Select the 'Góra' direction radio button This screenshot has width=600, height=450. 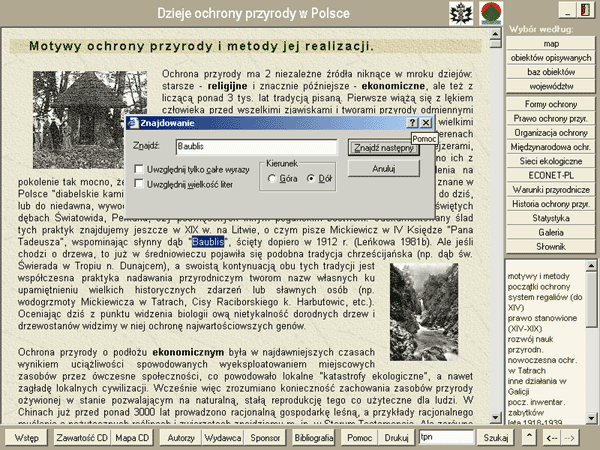pyautogui.click(x=273, y=178)
